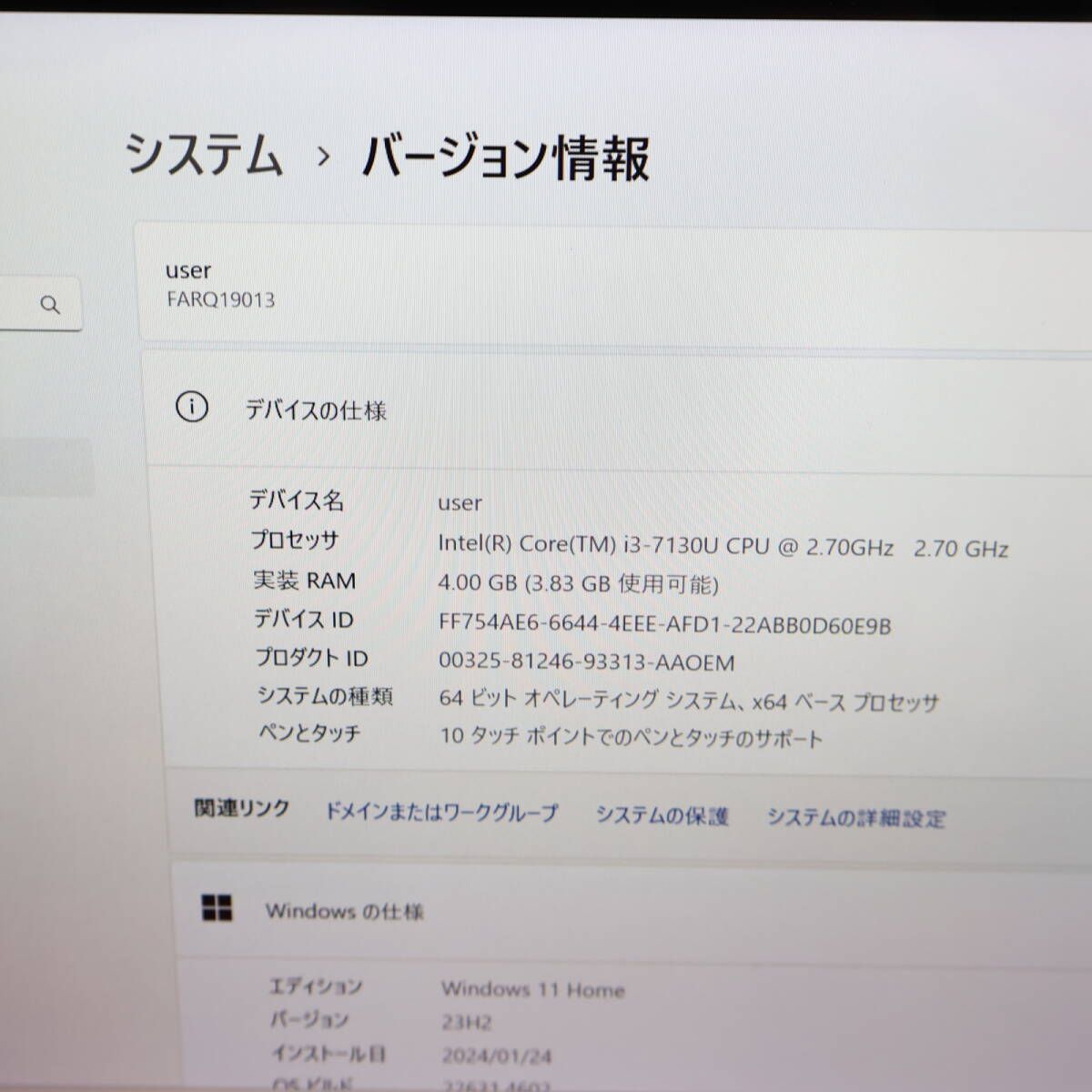Select the システムの種類 64 ビット value
This screenshot has width=1092, height=1092.
688,701
